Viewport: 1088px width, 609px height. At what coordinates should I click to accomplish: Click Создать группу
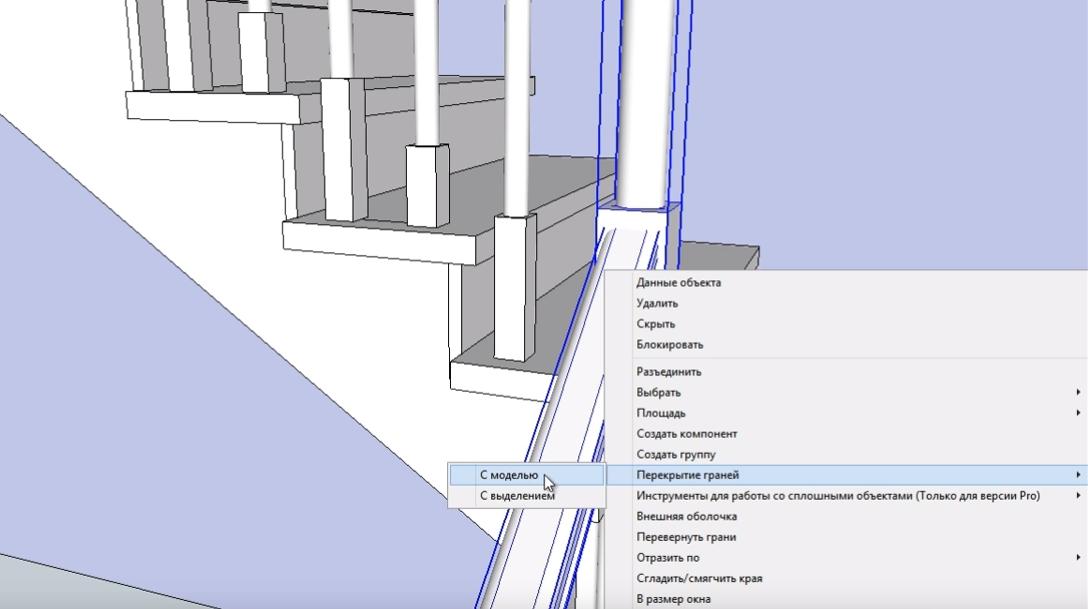point(676,455)
